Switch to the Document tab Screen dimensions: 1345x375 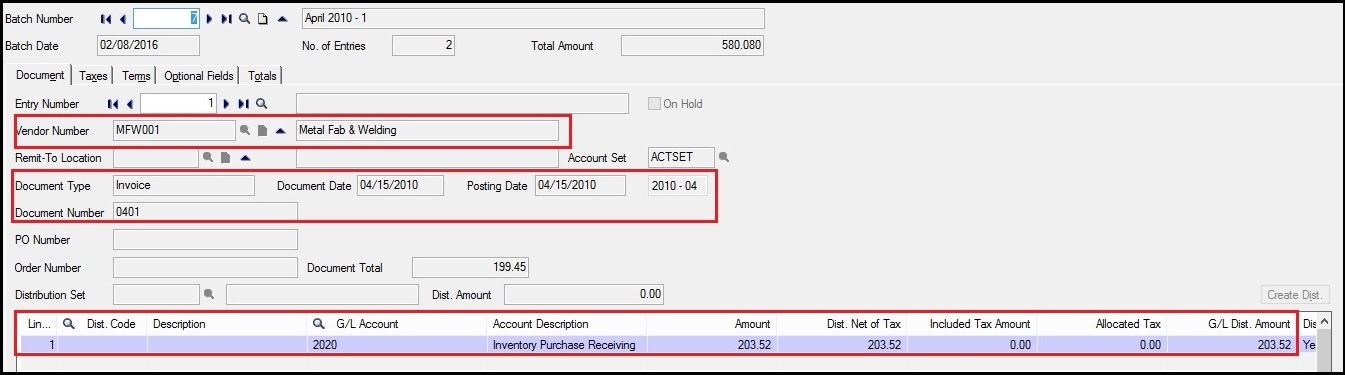tap(41, 75)
